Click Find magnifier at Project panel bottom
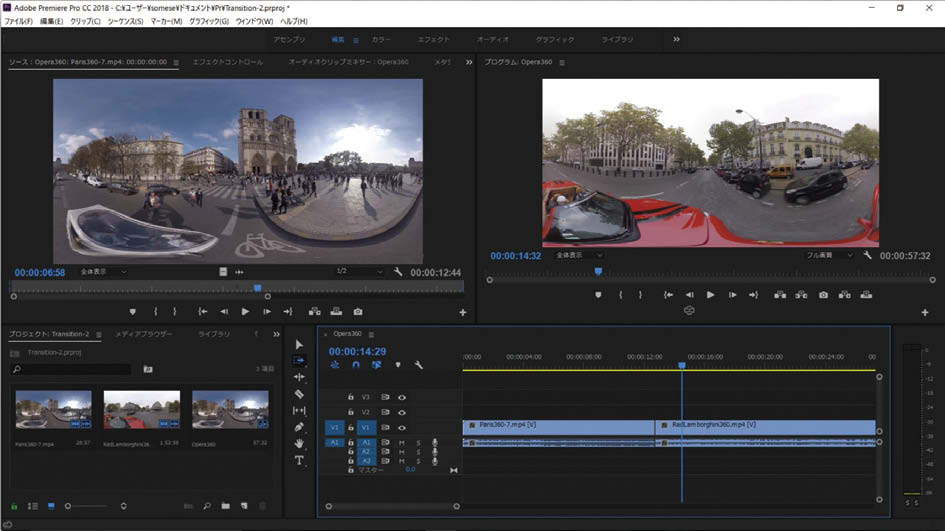The height and width of the screenshot is (531, 945). [x=207, y=506]
